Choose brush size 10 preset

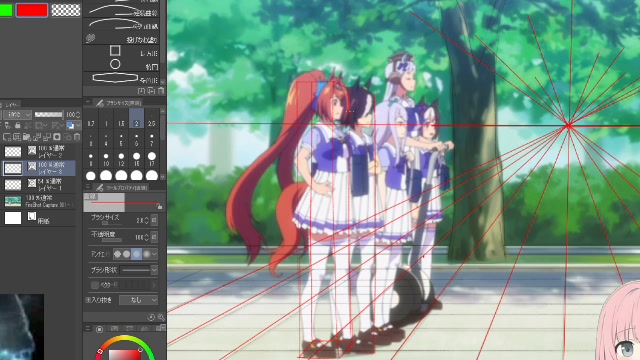click(x=106, y=159)
